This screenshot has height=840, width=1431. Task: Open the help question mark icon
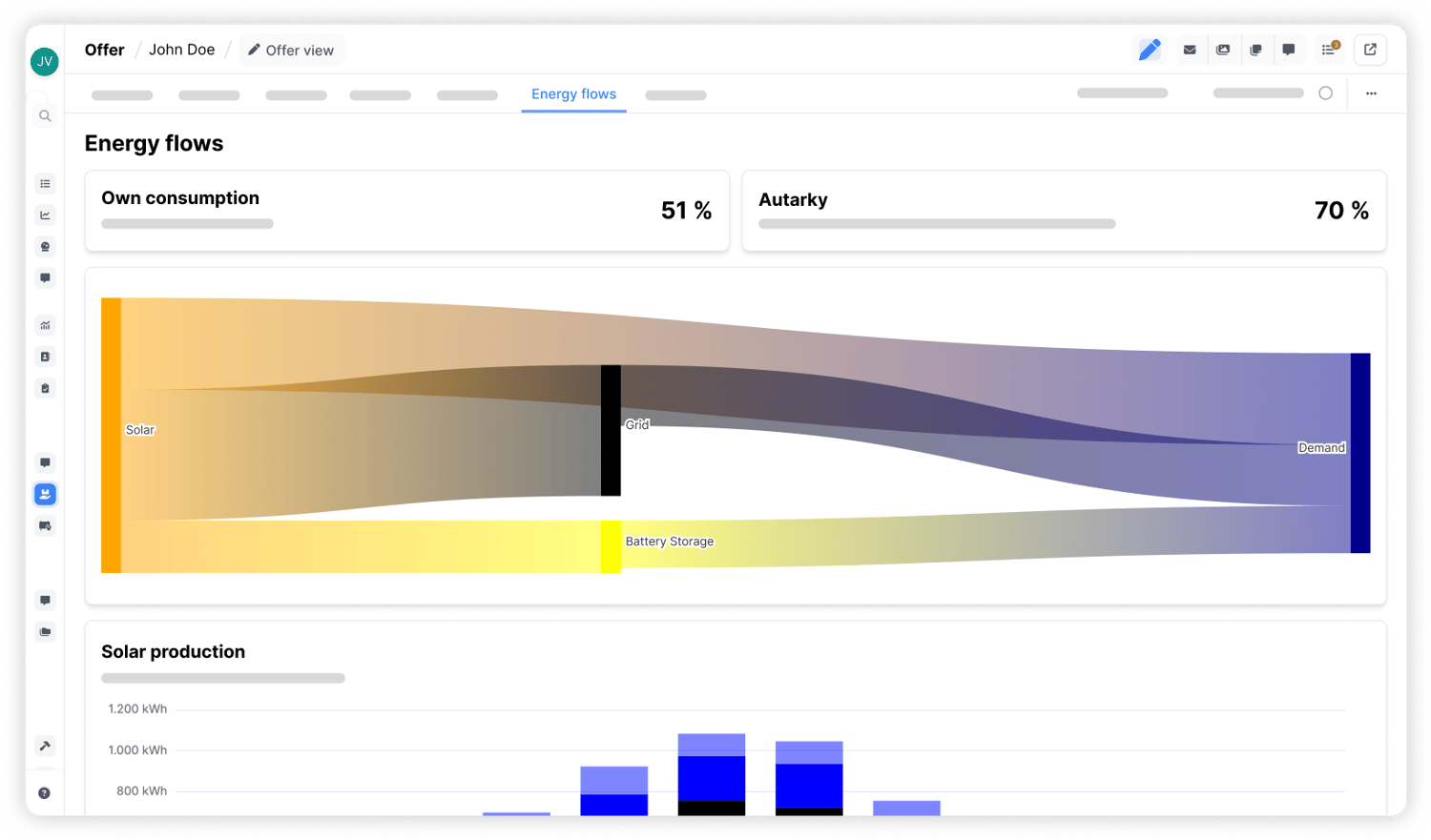45,793
